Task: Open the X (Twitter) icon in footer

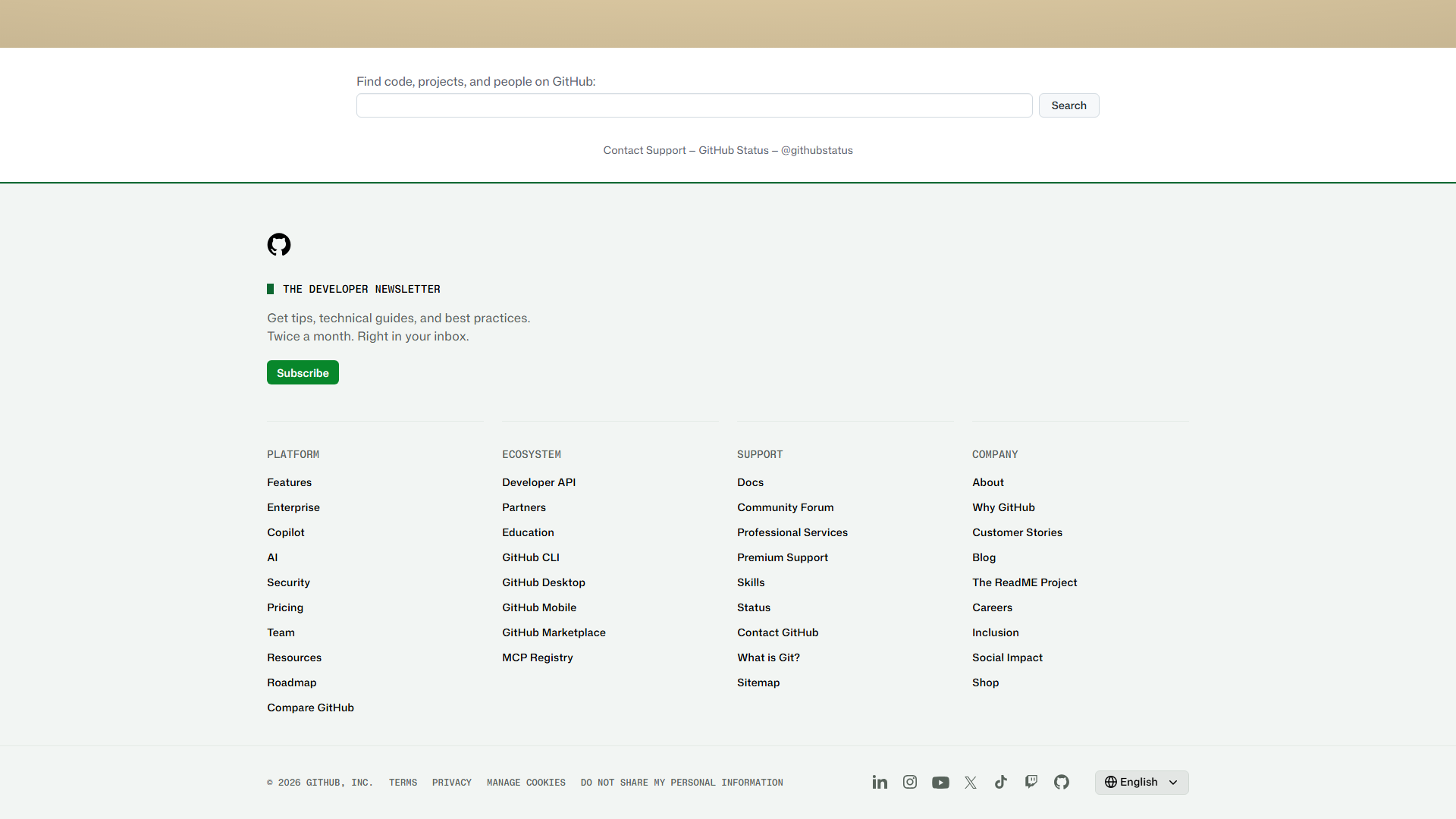Action: click(971, 783)
